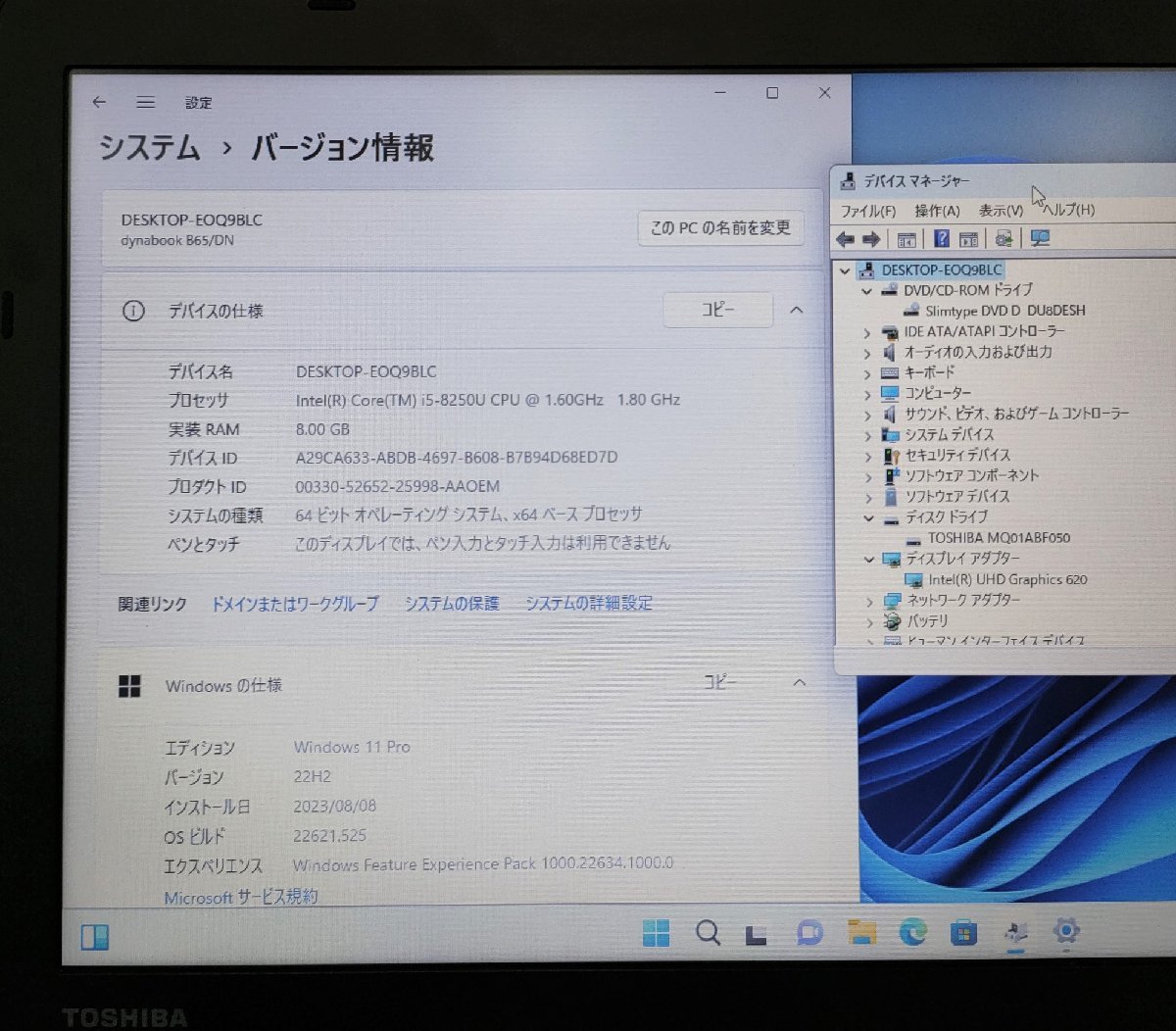Viewport: 1176px width, 1031px height.
Task: Open ドメインまたはワークグループ link
Action: (x=295, y=604)
